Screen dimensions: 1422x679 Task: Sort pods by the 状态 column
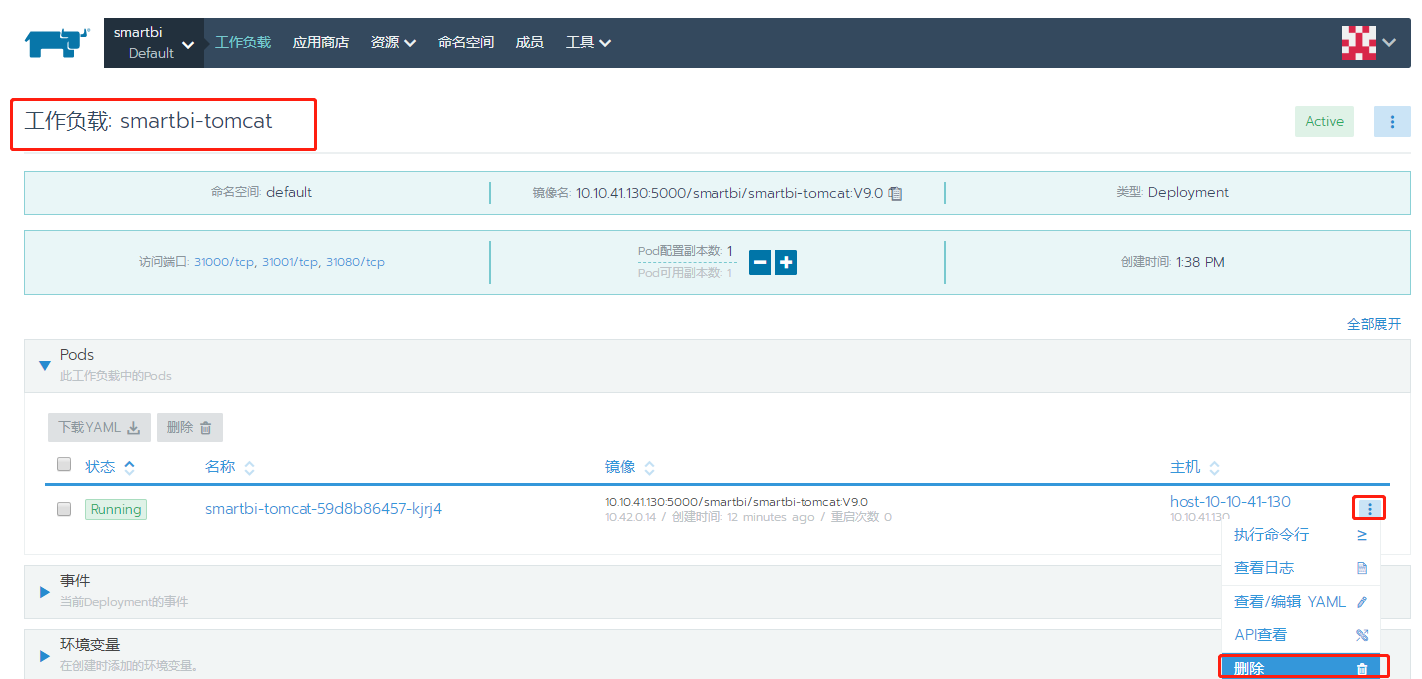(x=110, y=467)
